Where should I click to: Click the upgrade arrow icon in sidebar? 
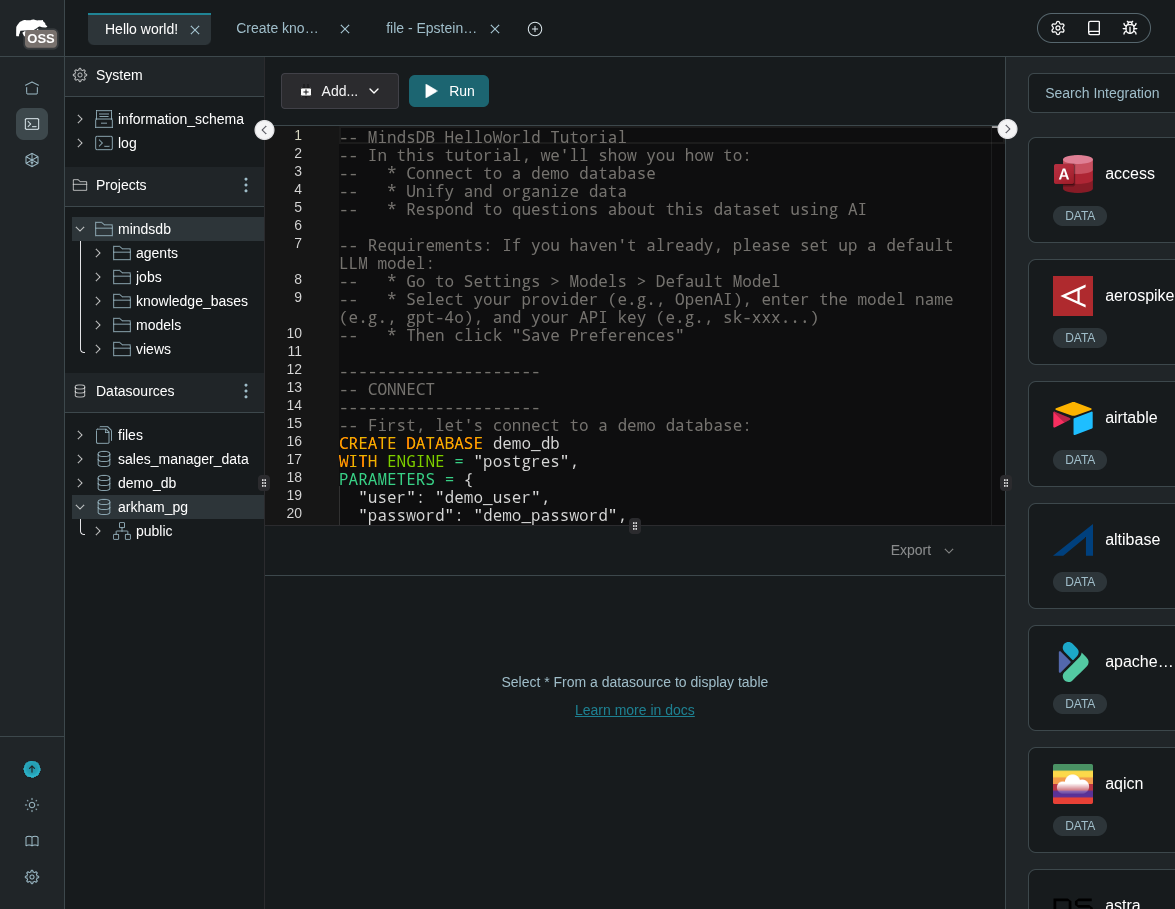pyautogui.click(x=31, y=770)
